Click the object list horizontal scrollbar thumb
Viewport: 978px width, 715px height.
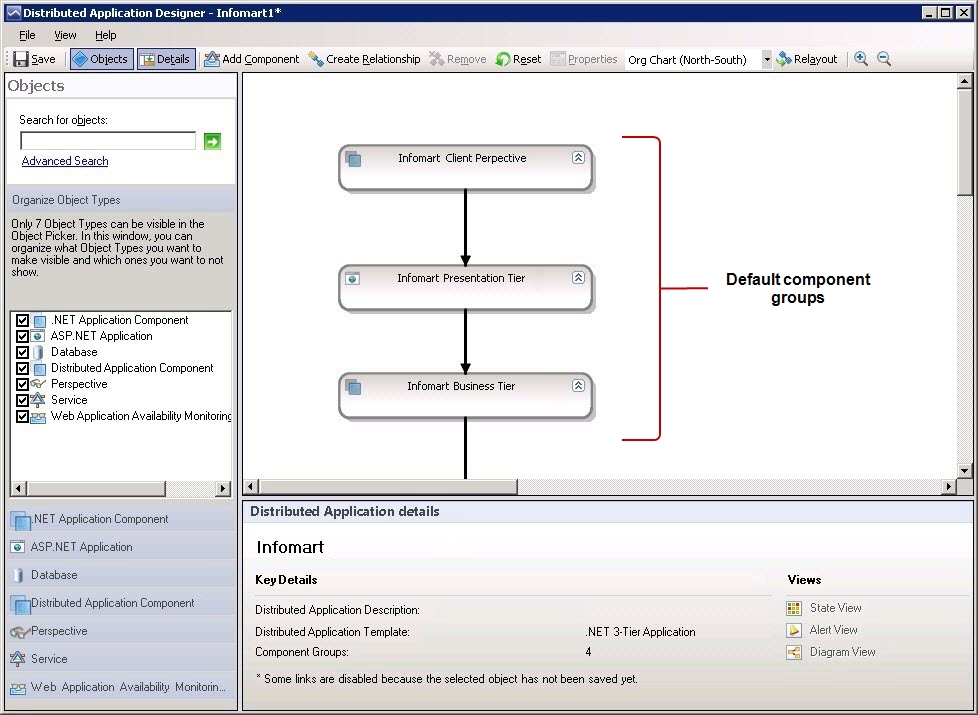pos(96,489)
